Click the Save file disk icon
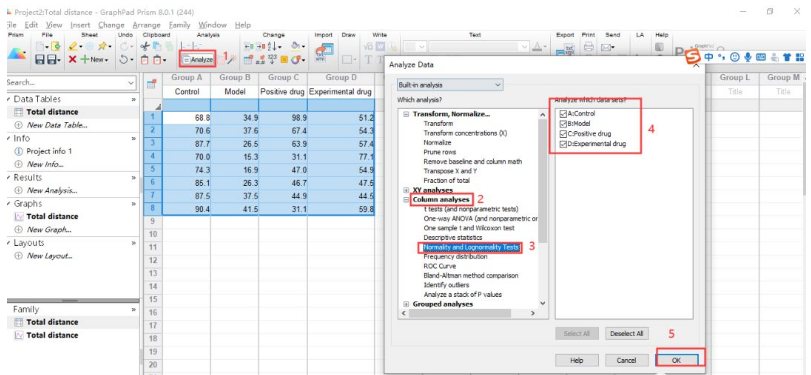This screenshot has height=375, width=811. coord(40,60)
